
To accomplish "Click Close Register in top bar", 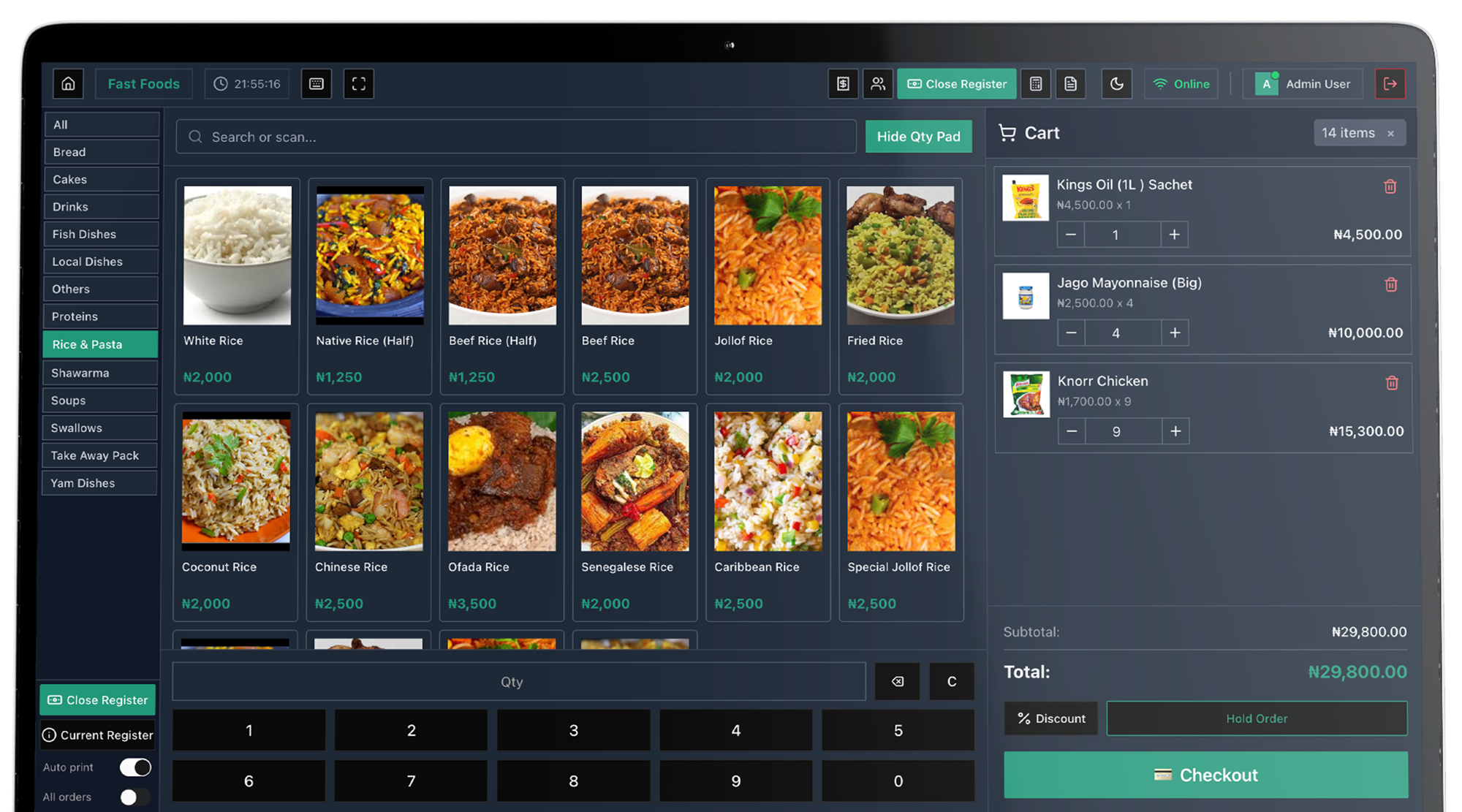I will [x=956, y=84].
